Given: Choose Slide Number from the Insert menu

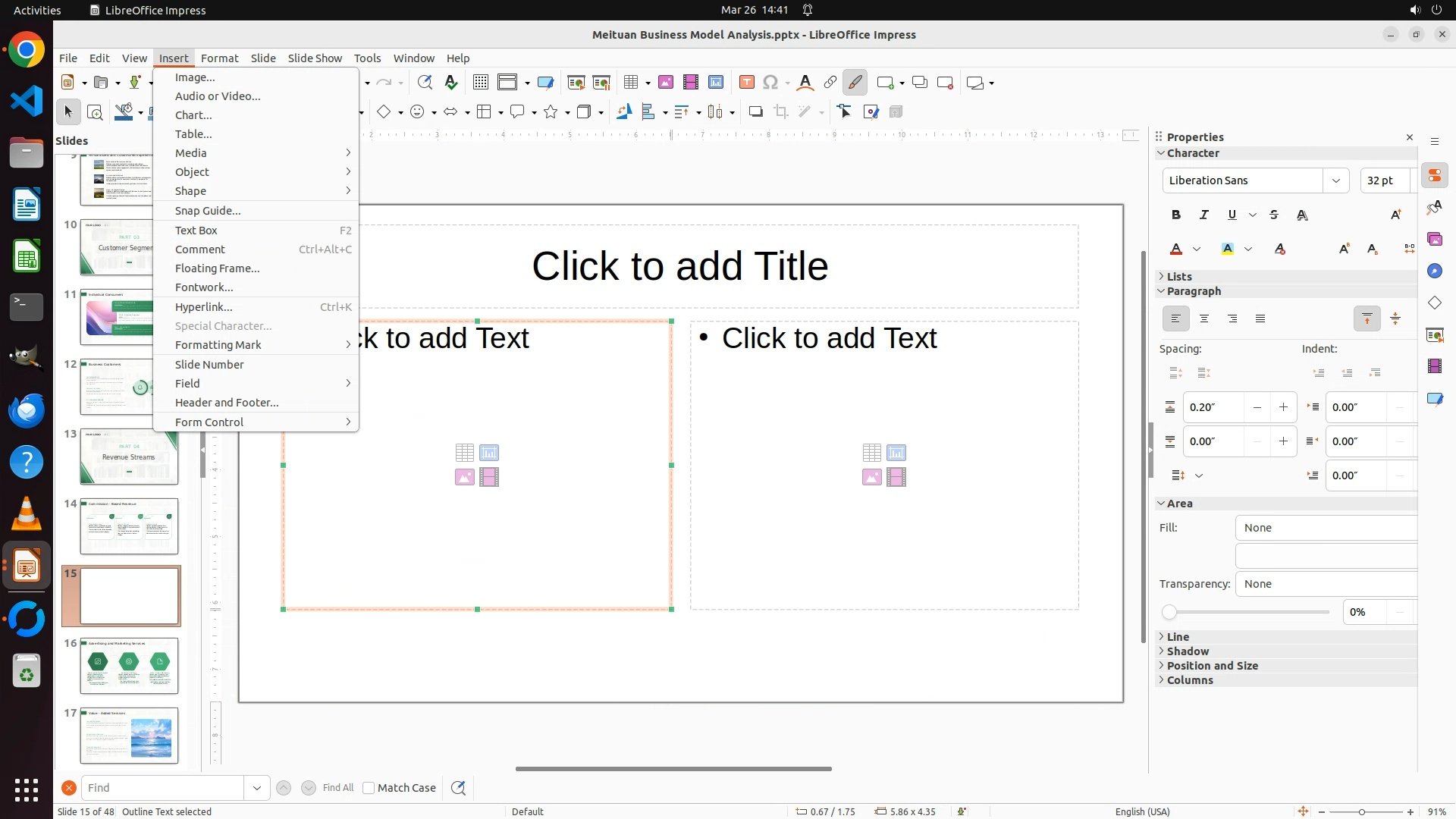Looking at the screenshot, I should pos(209,365).
